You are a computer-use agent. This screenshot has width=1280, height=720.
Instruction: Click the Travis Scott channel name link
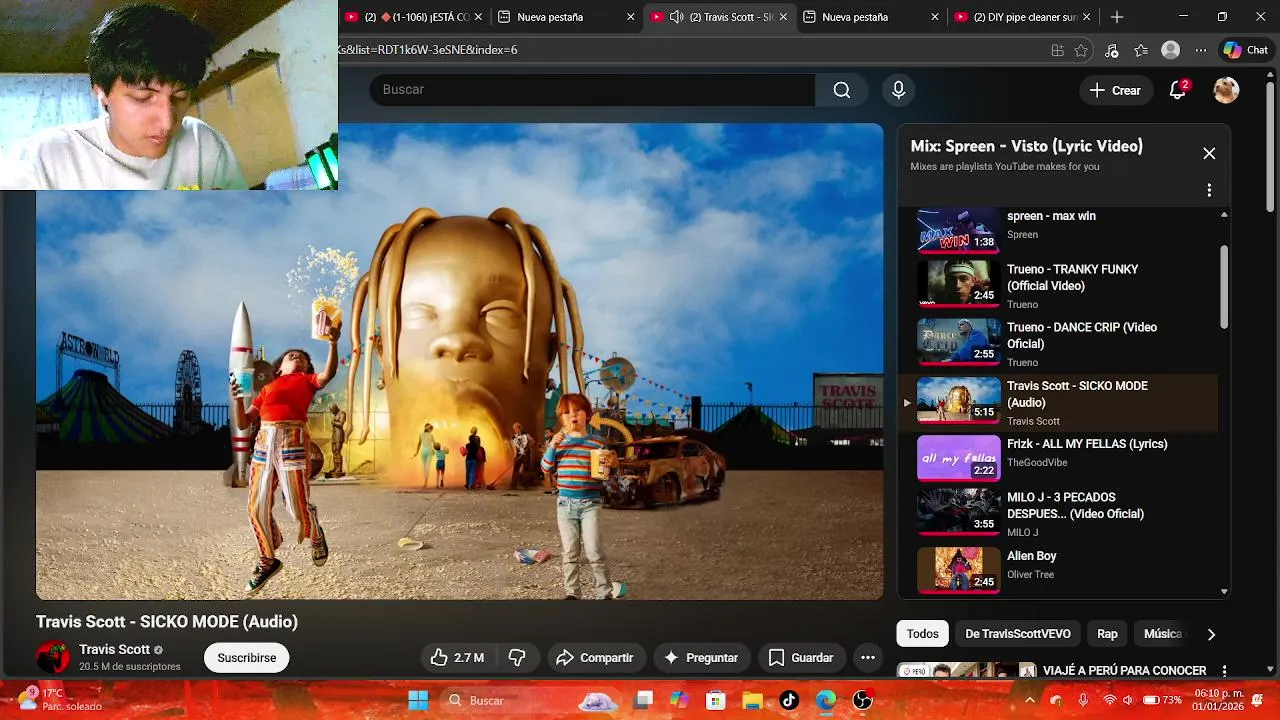click(x=115, y=649)
